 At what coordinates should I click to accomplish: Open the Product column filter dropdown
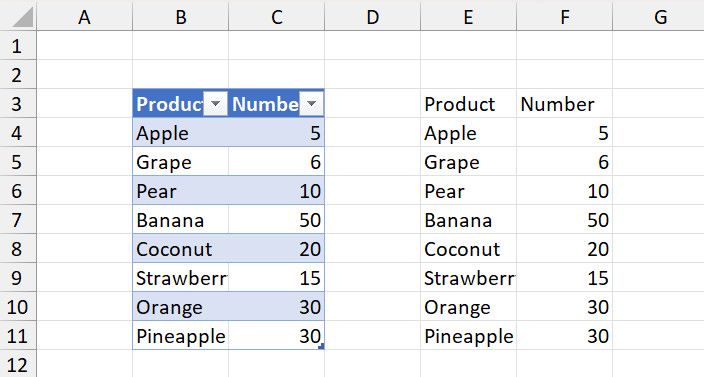tap(216, 104)
